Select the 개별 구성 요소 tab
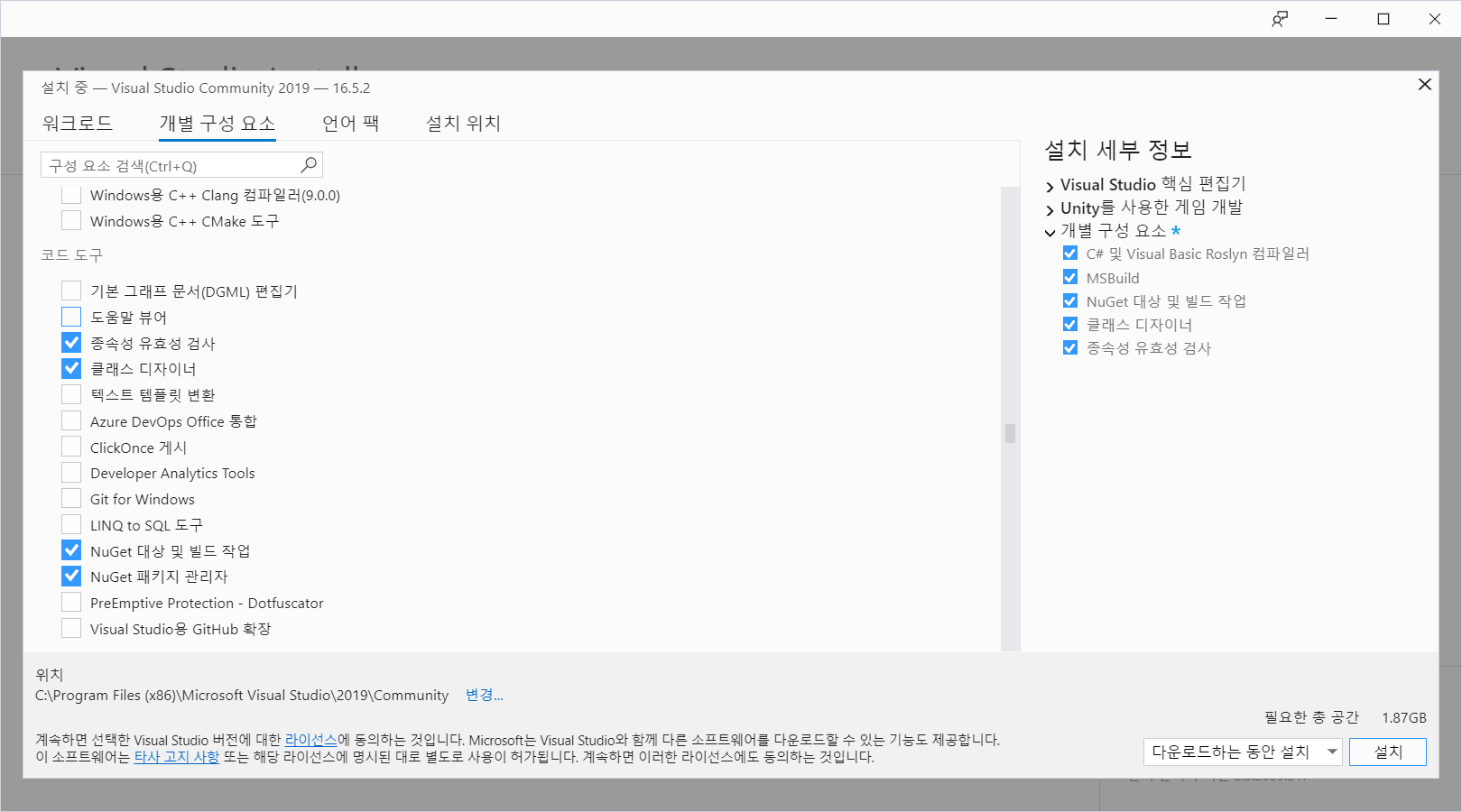Image resolution: width=1462 pixels, height=812 pixels. 217,123
